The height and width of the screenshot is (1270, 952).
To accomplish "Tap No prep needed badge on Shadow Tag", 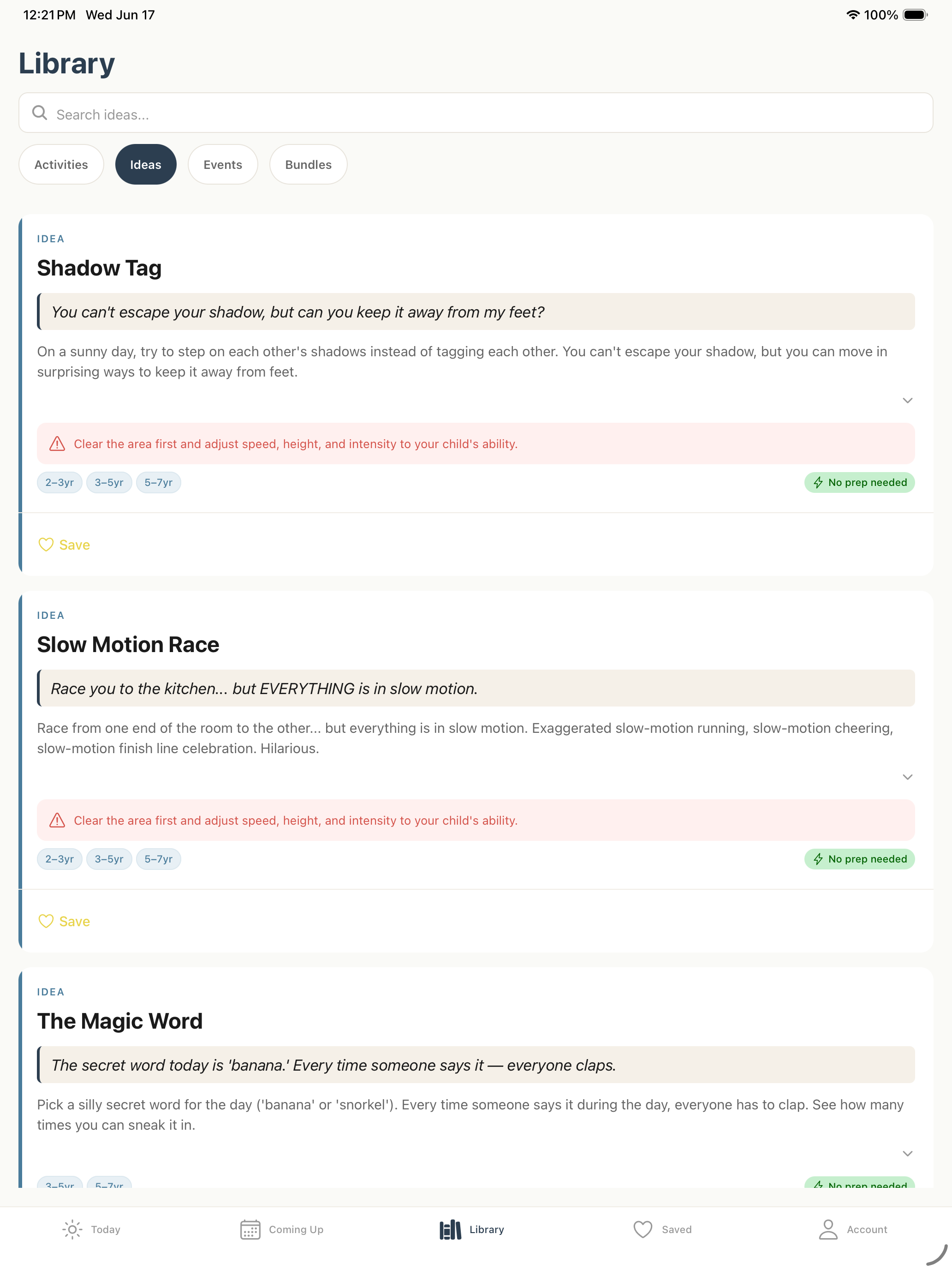I will [859, 483].
